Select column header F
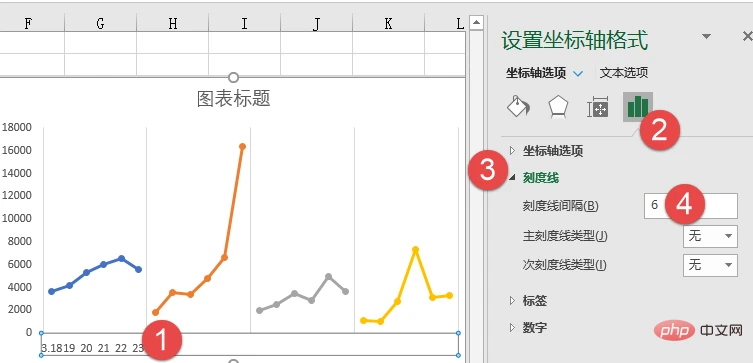 point(29,23)
